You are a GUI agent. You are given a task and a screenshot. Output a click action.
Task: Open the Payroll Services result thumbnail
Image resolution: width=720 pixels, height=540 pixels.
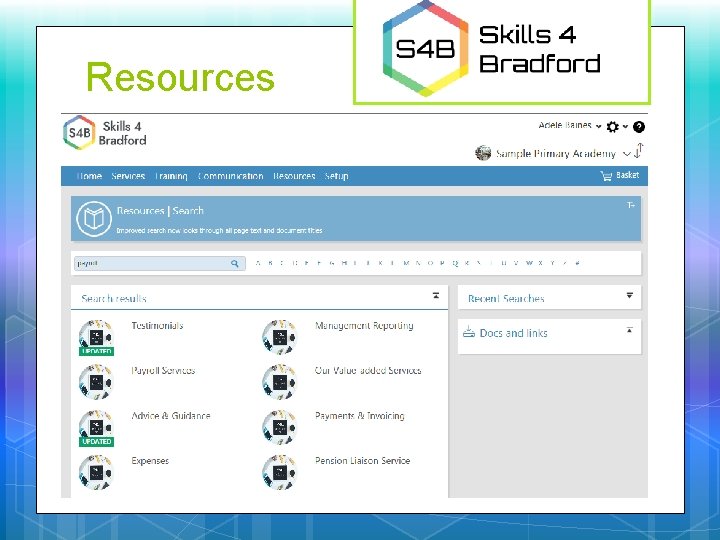(96, 382)
